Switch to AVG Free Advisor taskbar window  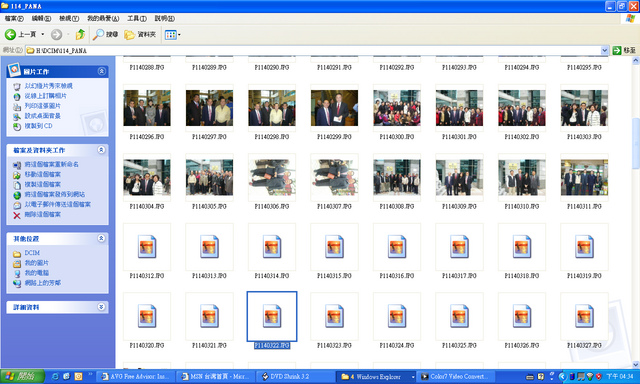tap(136, 377)
